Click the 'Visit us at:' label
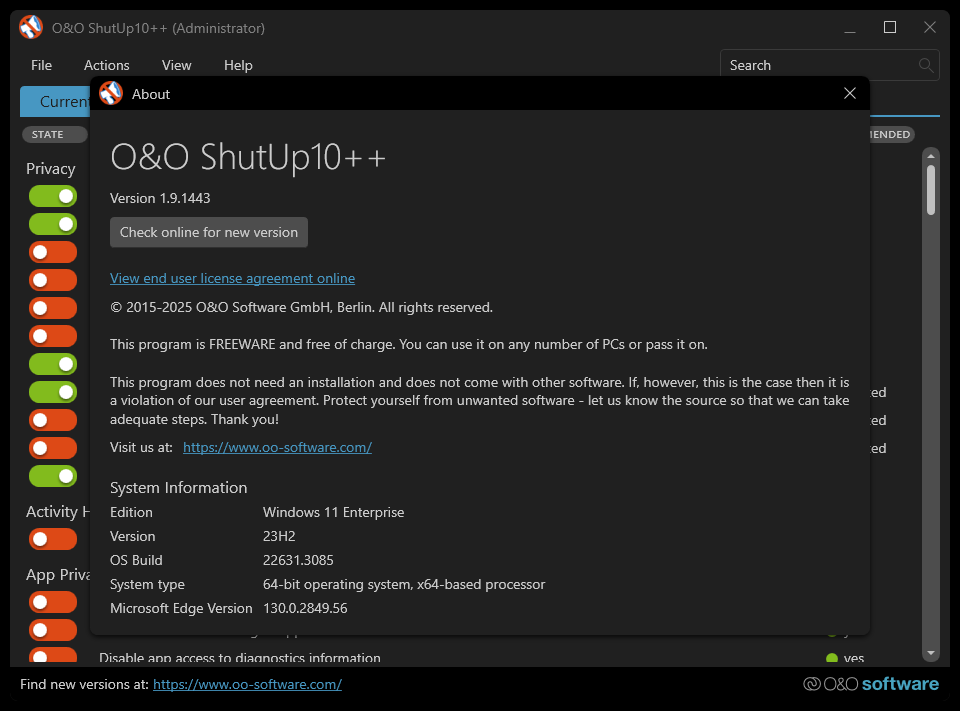 [141, 447]
